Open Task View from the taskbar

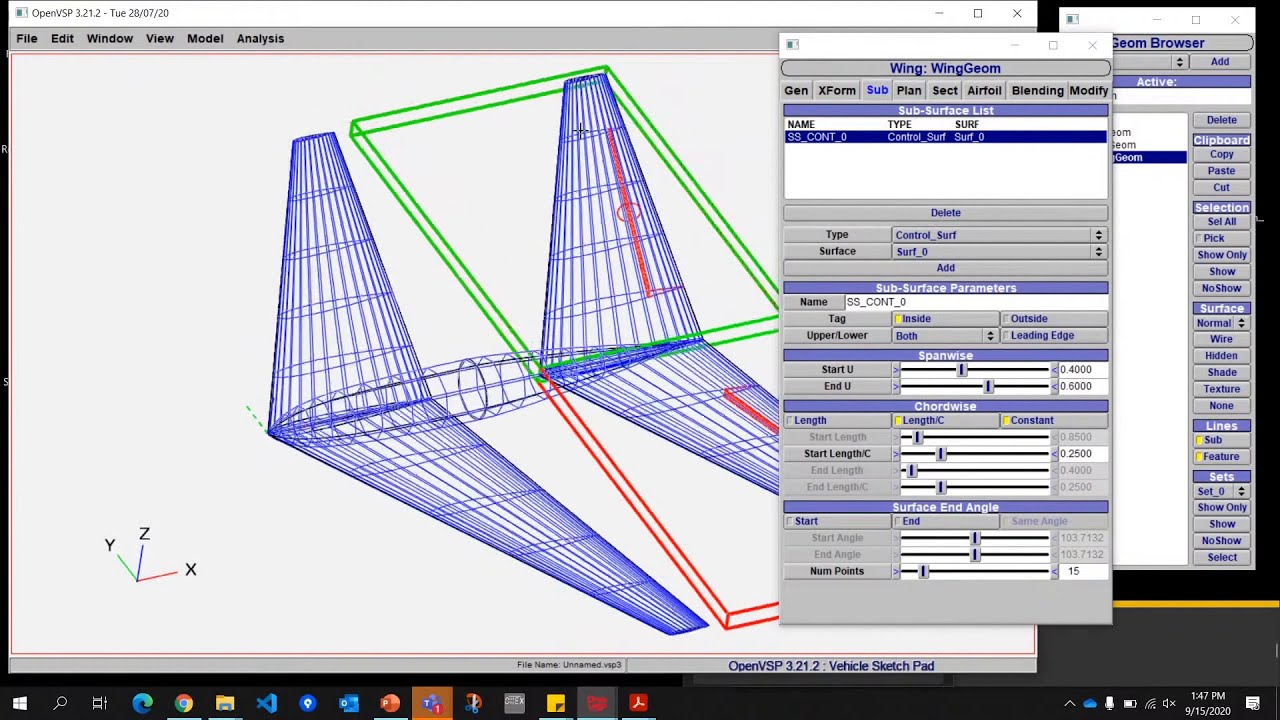coord(100,703)
